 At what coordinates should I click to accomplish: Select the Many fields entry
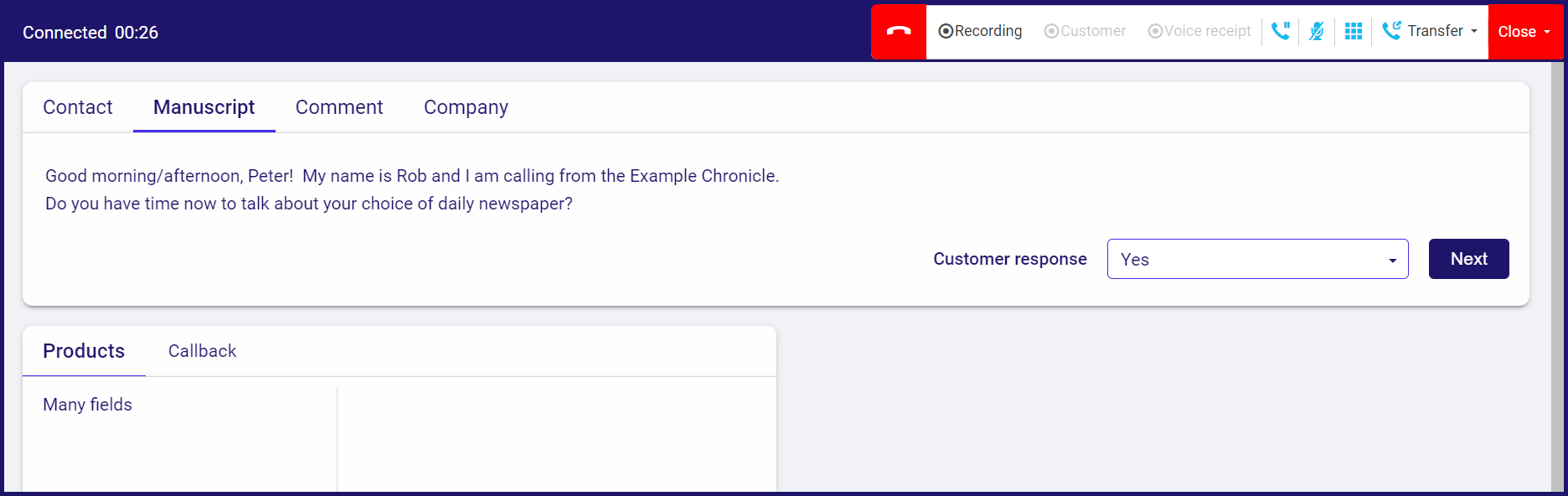click(x=88, y=405)
